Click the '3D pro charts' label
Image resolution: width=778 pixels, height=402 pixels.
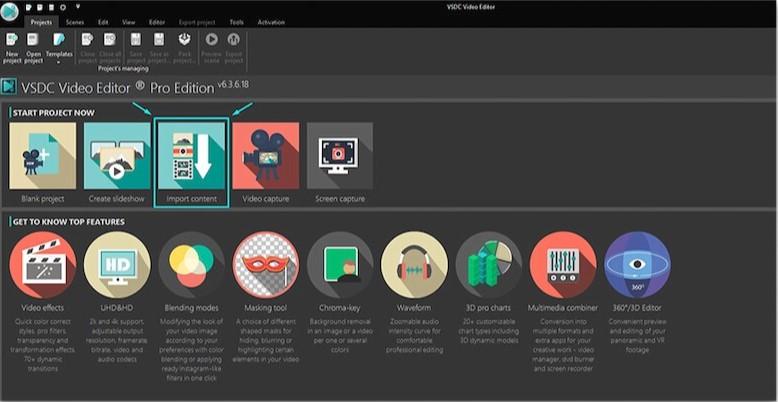point(489,308)
